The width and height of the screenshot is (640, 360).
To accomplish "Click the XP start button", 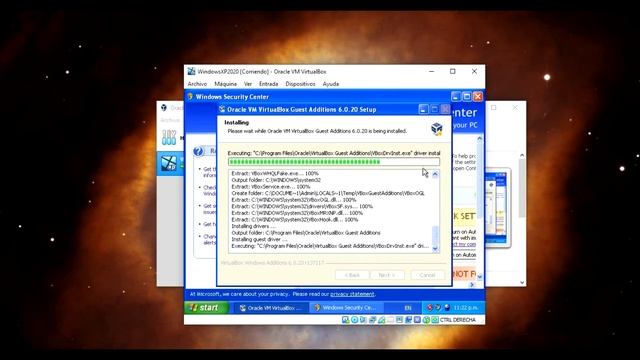I will coord(206,308).
